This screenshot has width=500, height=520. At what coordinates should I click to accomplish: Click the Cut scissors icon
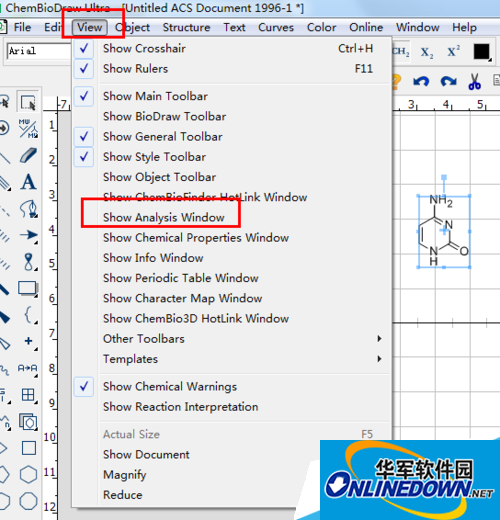click(x=475, y=81)
